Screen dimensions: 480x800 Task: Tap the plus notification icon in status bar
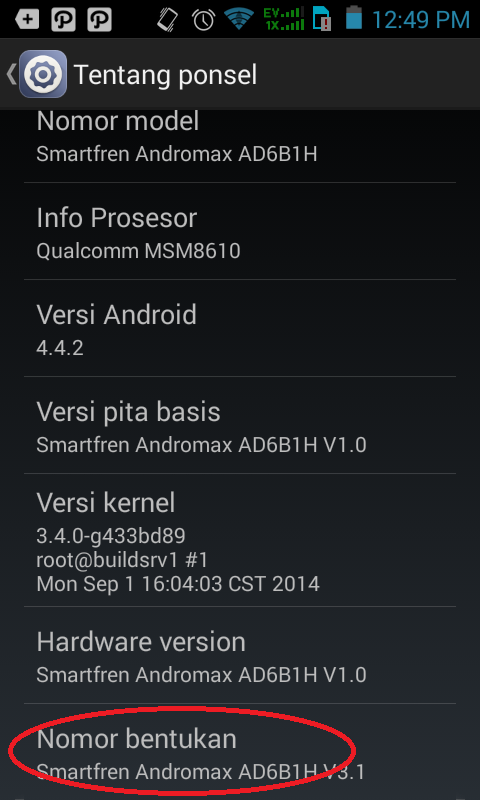pyautogui.click(x=27, y=20)
